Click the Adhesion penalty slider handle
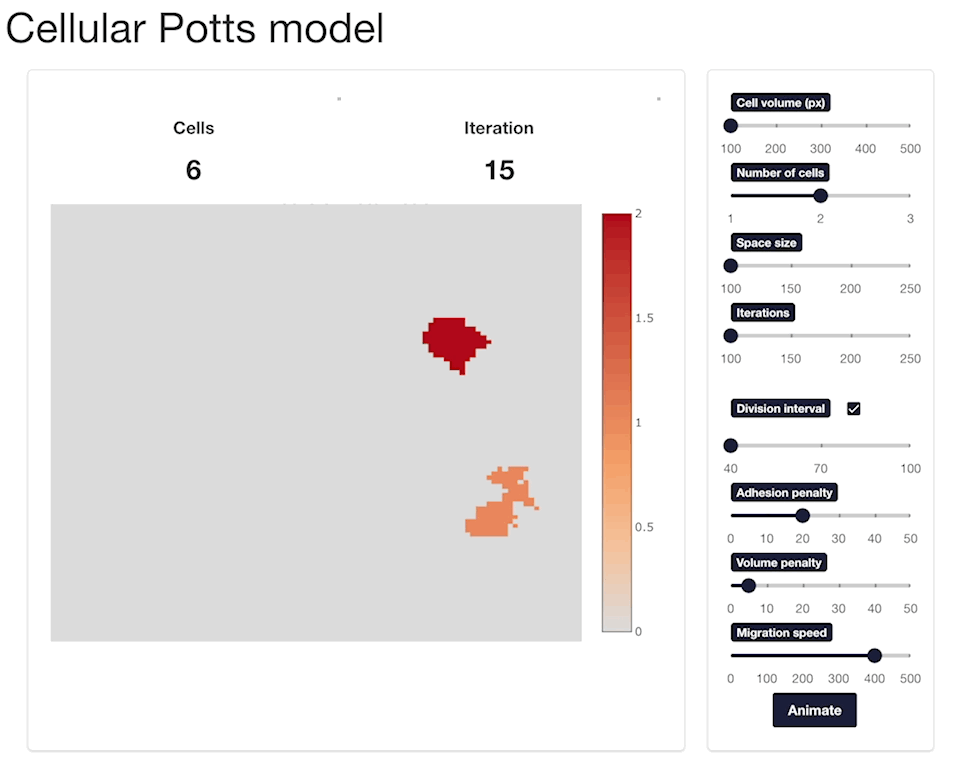The width and height of the screenshot is (960, 774). (803, 516)
